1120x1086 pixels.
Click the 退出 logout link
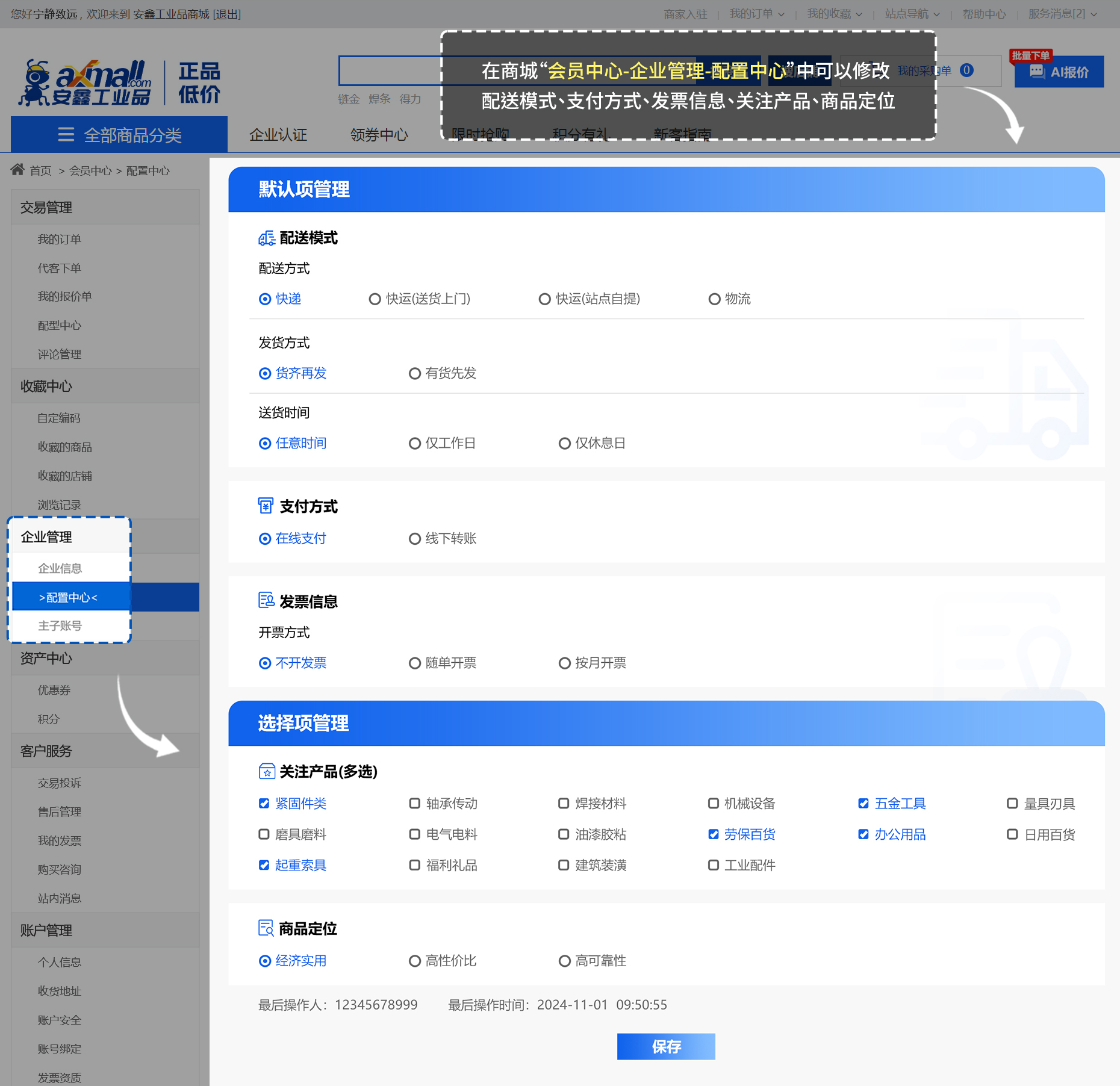pos(227,14)
